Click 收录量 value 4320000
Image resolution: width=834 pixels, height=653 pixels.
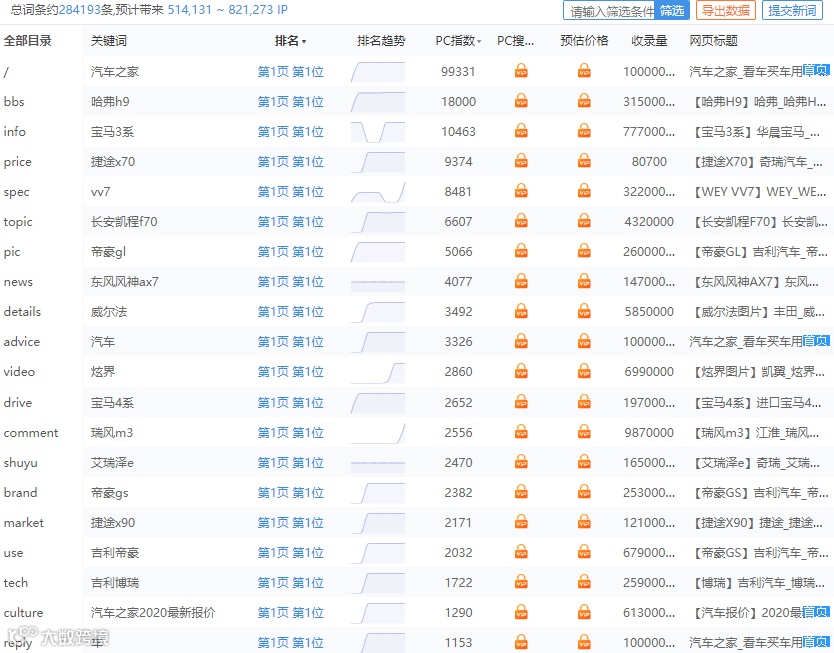(x=649, y=222)
